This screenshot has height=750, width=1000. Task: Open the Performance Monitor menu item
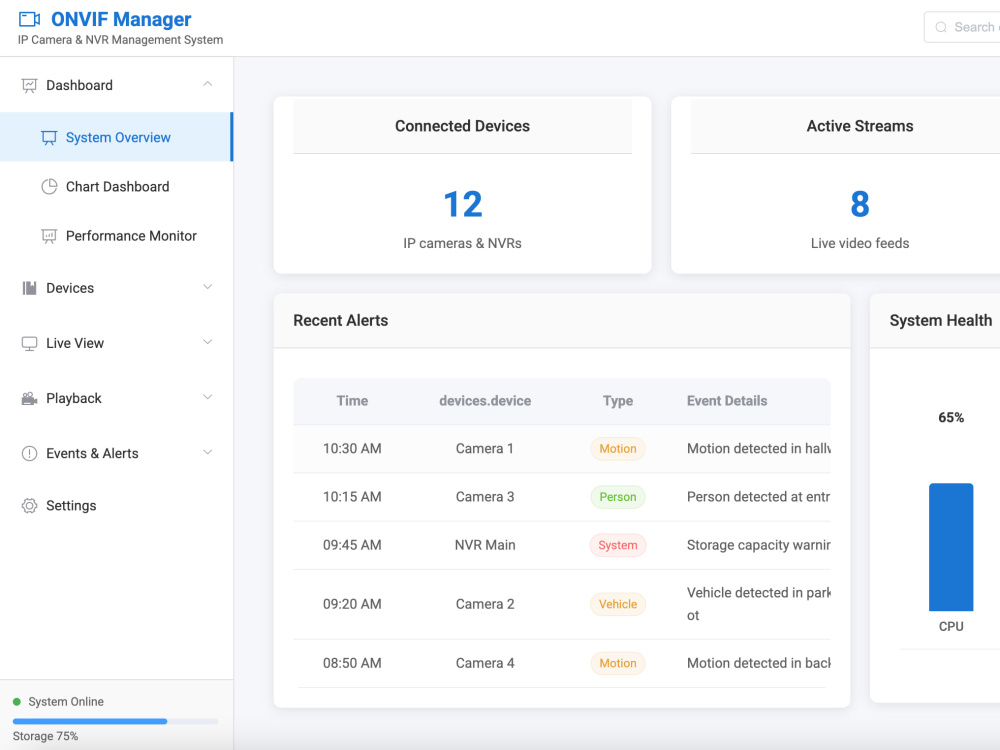click(x=116, y=236)
